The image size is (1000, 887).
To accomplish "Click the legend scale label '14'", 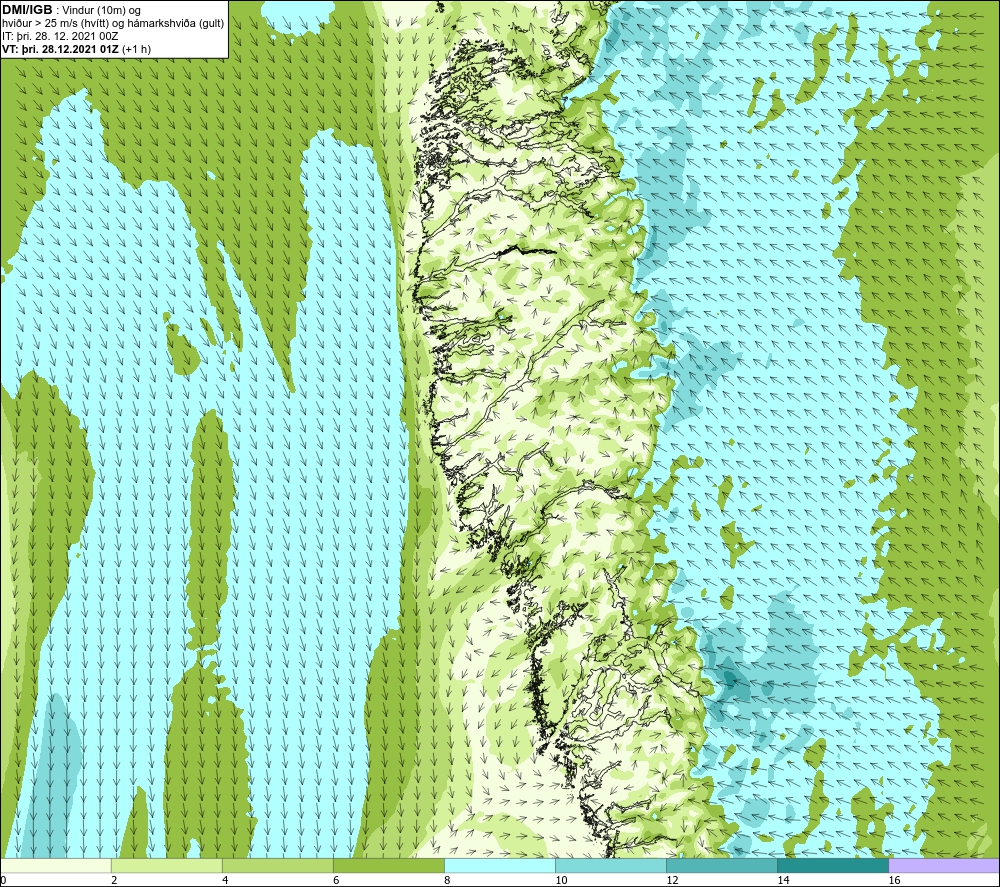I will point(783,881).
